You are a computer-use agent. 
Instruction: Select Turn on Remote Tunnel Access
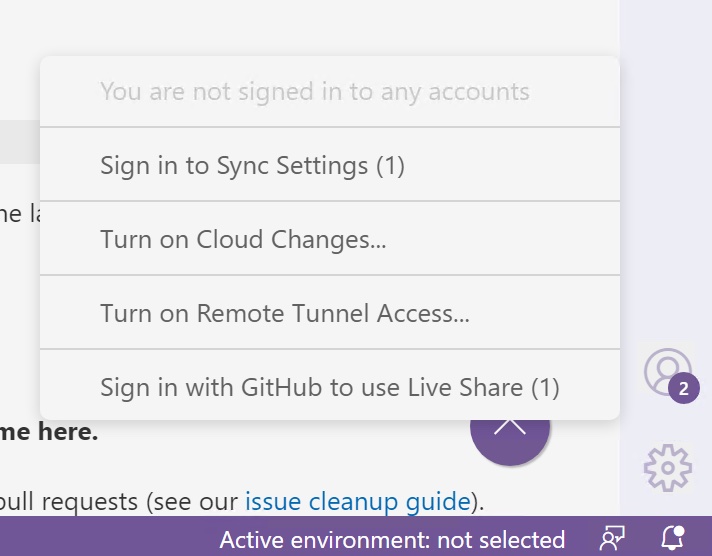click(x=285, y=313)
